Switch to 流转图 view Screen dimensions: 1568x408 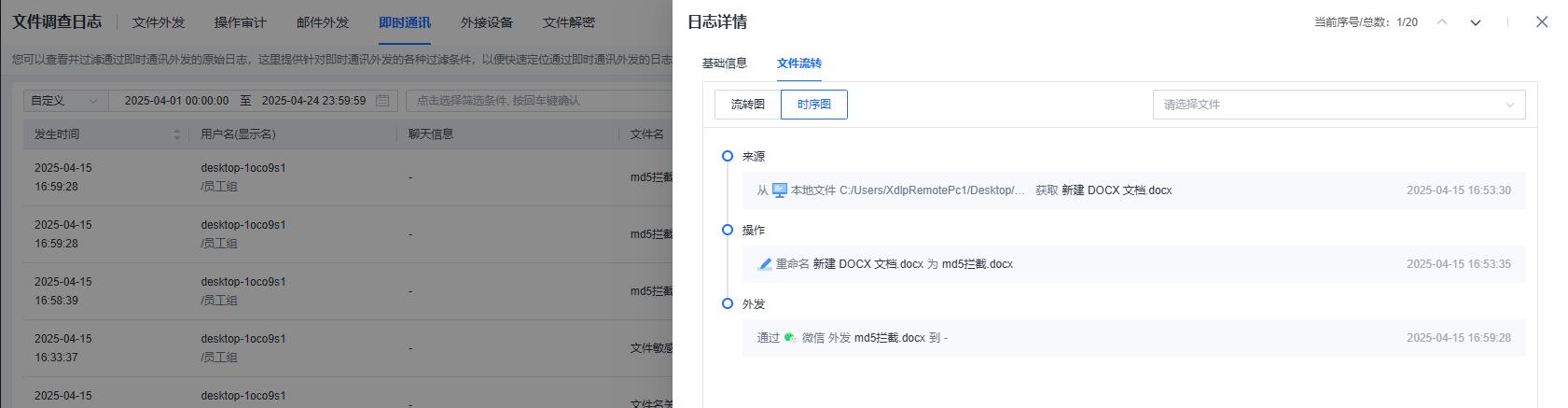point(747,105)
